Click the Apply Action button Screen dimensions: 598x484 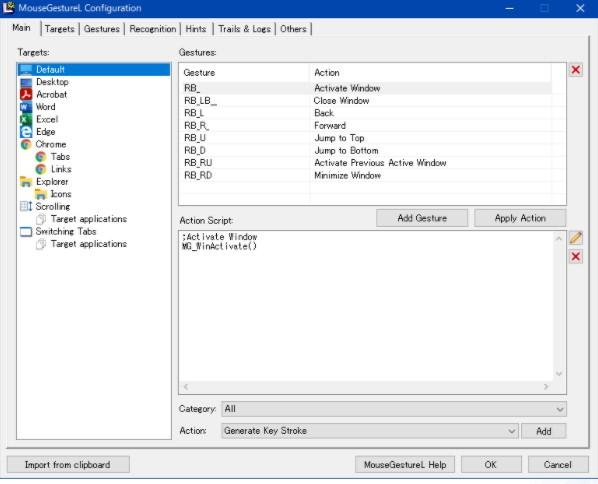pyautogui.click(x=520, y=218)
